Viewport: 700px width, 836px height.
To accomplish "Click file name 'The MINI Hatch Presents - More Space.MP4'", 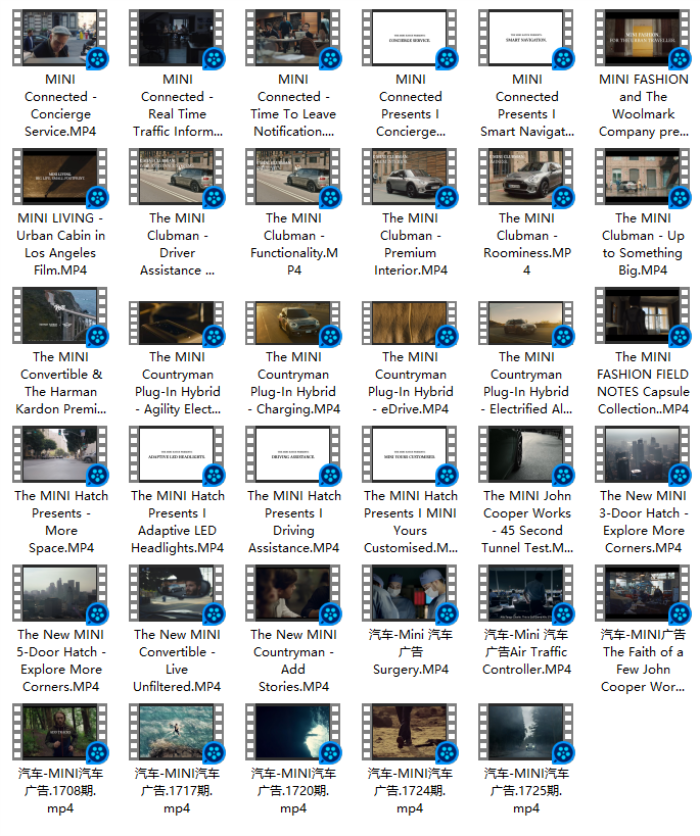I will [x=61, y=521].
